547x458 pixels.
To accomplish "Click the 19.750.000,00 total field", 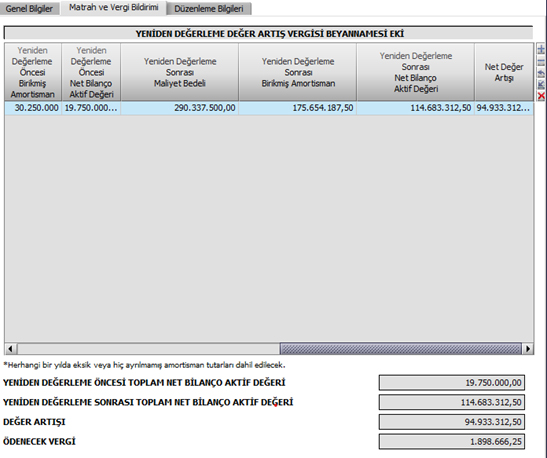I will [452, 383].
